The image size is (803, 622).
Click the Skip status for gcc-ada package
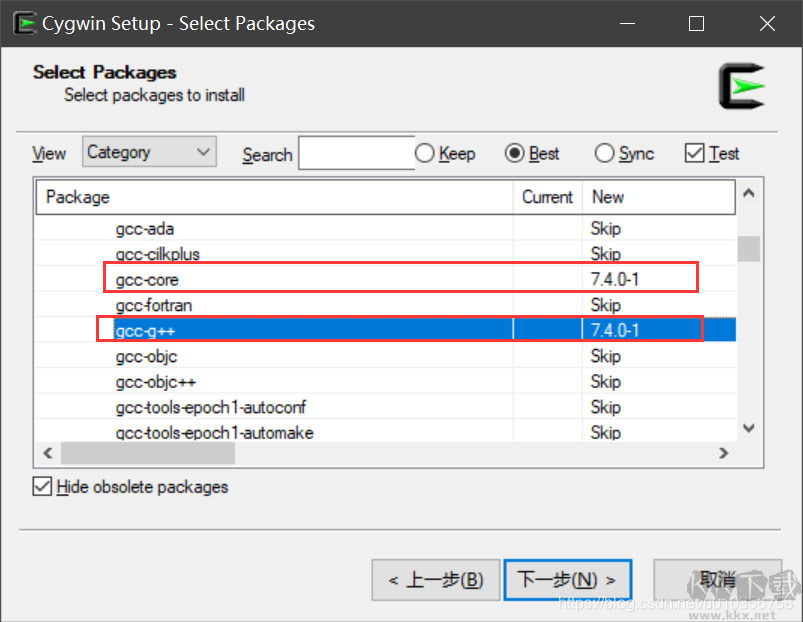point(605,228)
